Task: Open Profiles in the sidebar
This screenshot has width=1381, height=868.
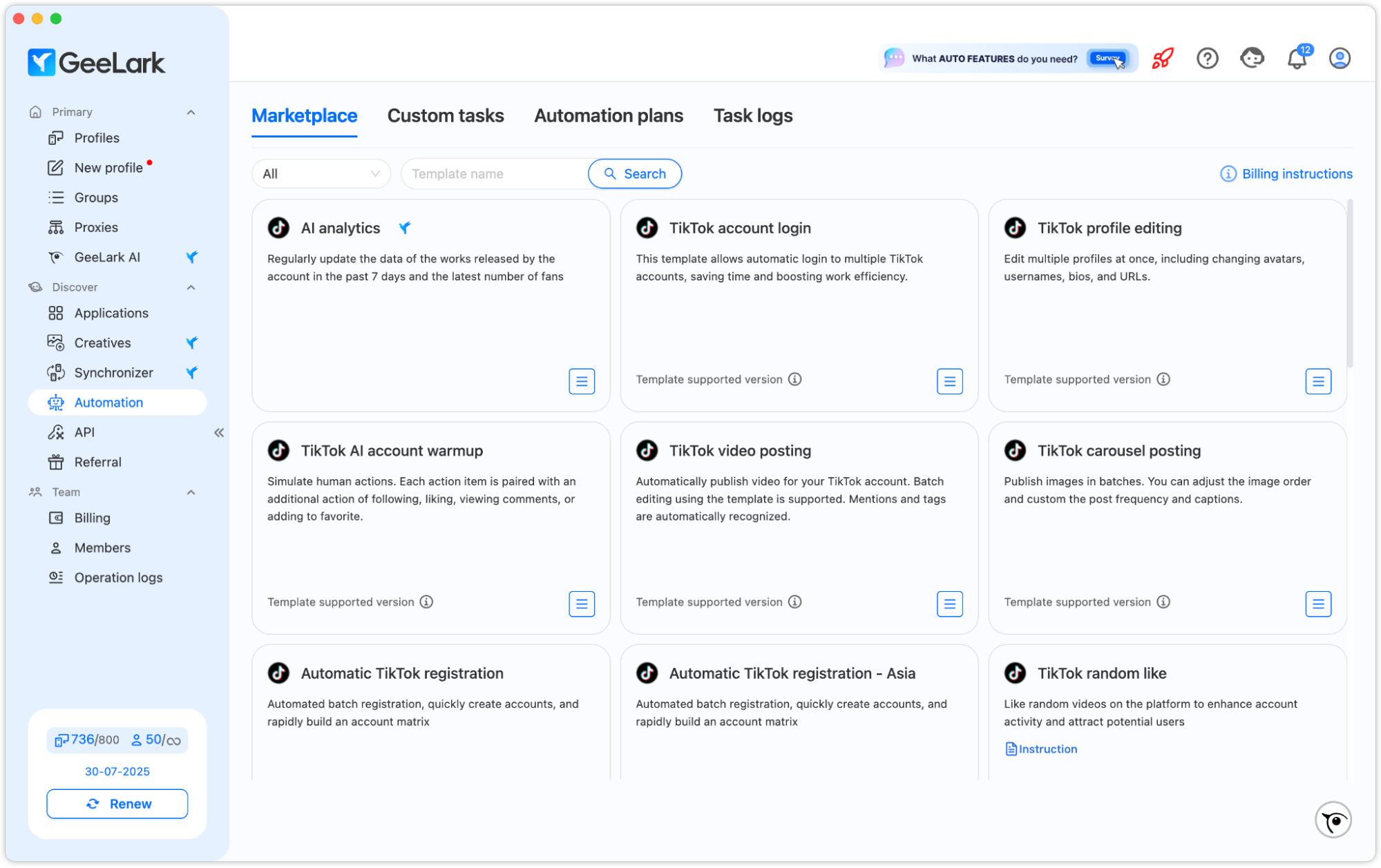Action: pyautogui.click(x=117, y=138)
